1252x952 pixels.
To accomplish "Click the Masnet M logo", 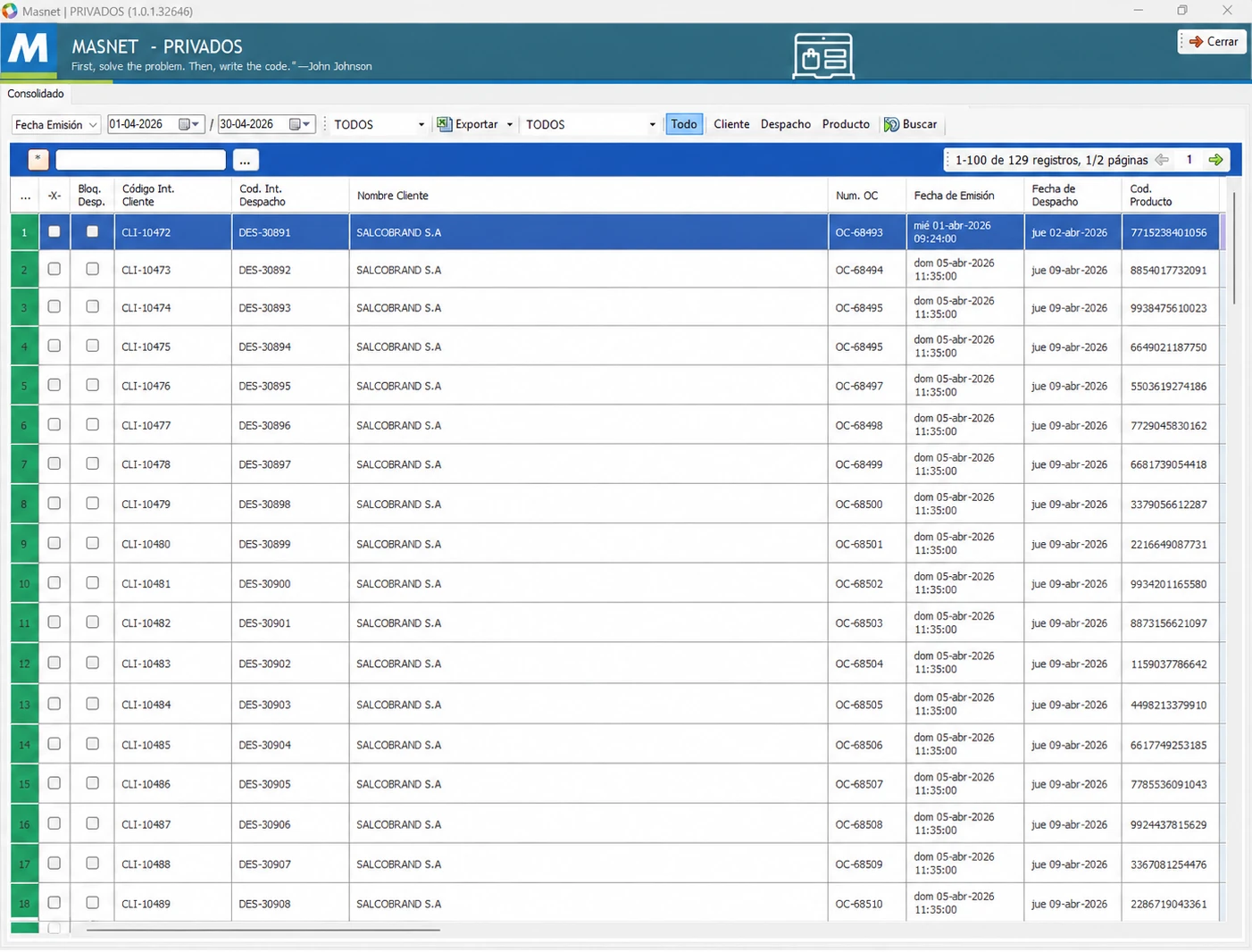I will coord(29,49).
